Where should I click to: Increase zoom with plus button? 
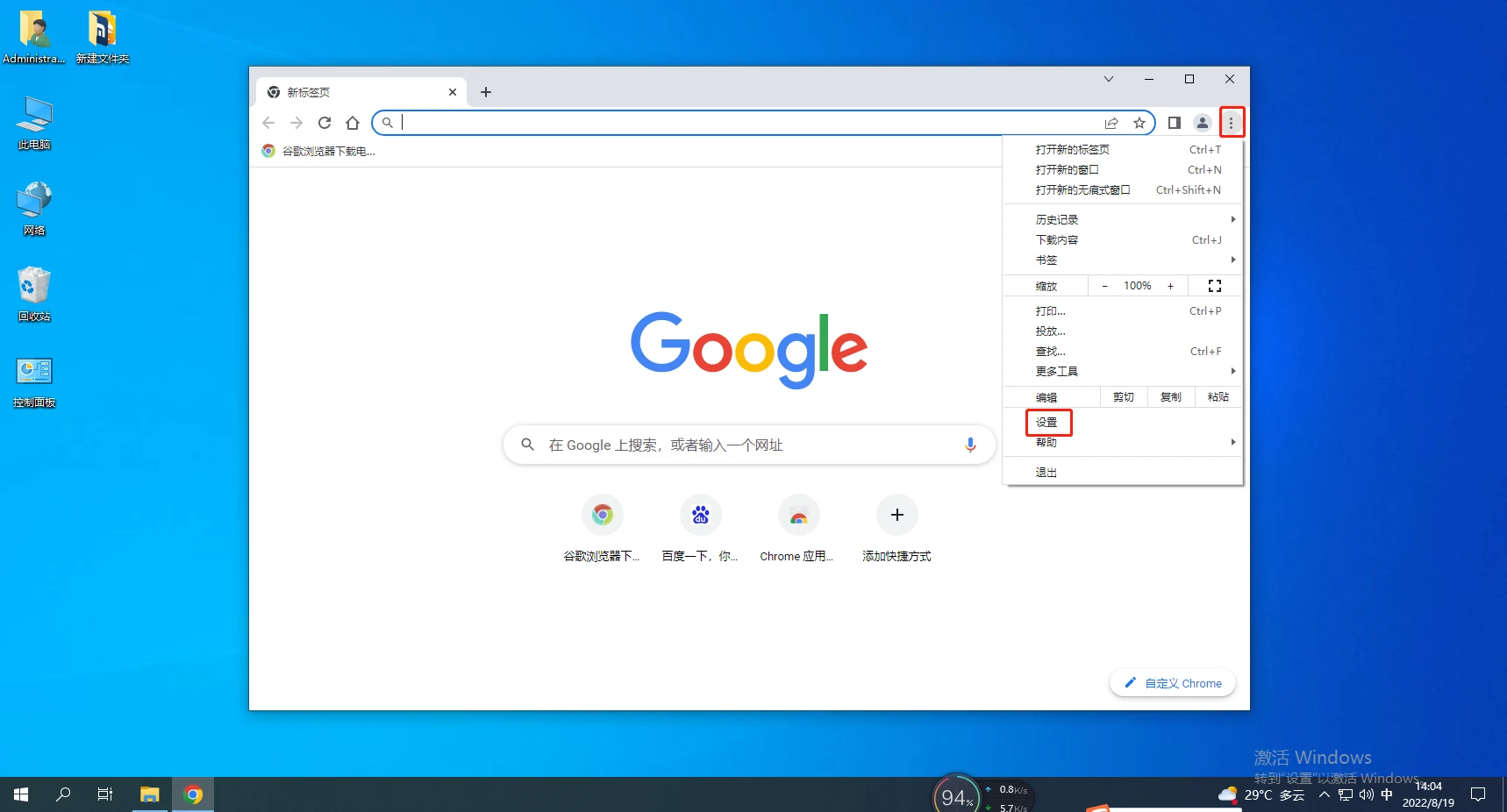coord(1170,286)
